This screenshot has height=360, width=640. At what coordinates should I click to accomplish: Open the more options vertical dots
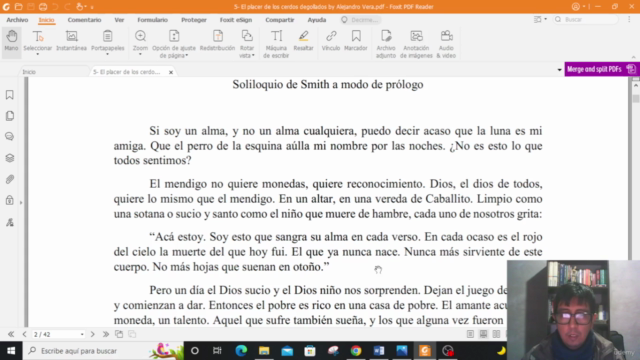click(x=629, y=20)
